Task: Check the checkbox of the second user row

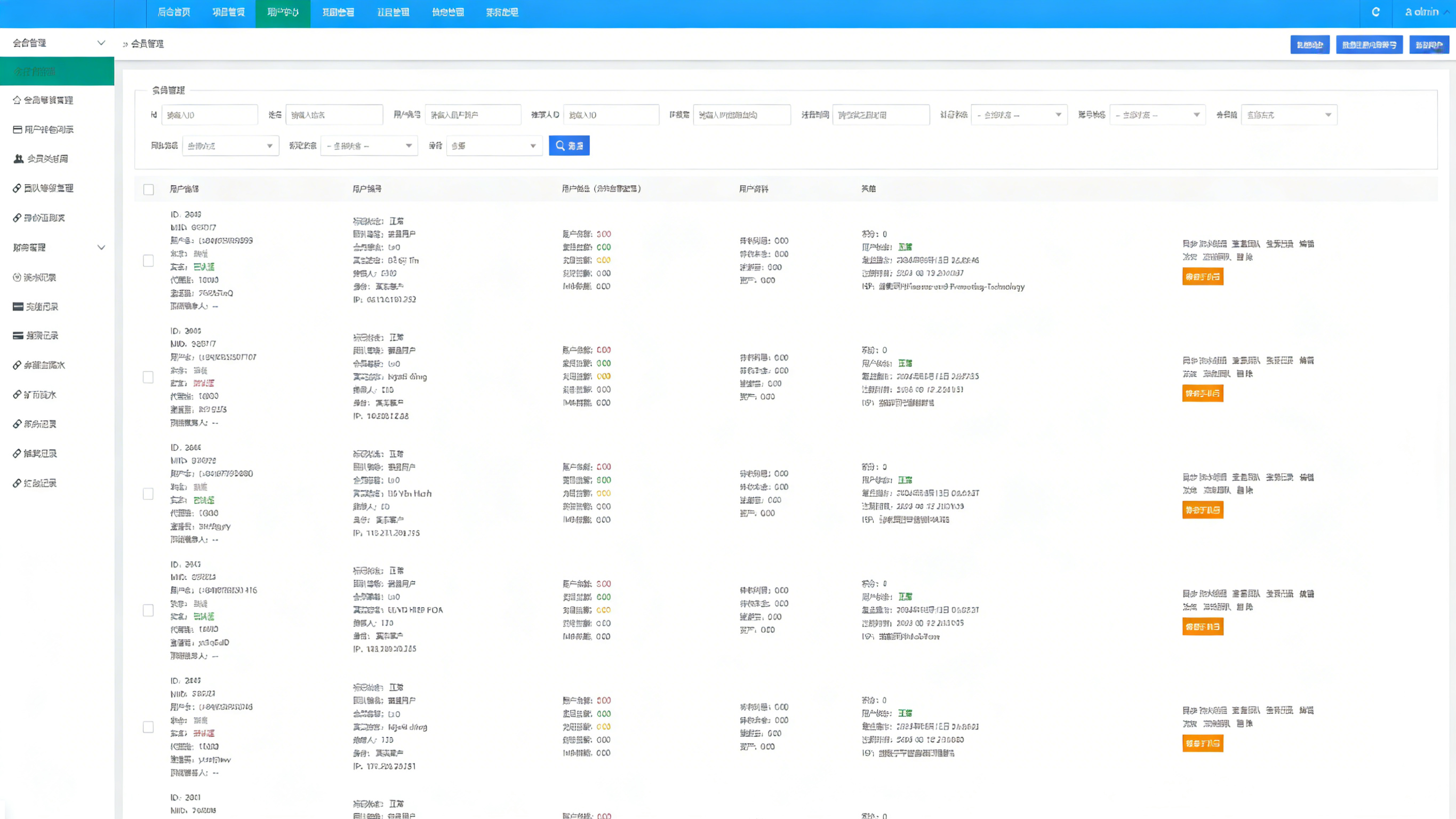Action: pos(148,377)
